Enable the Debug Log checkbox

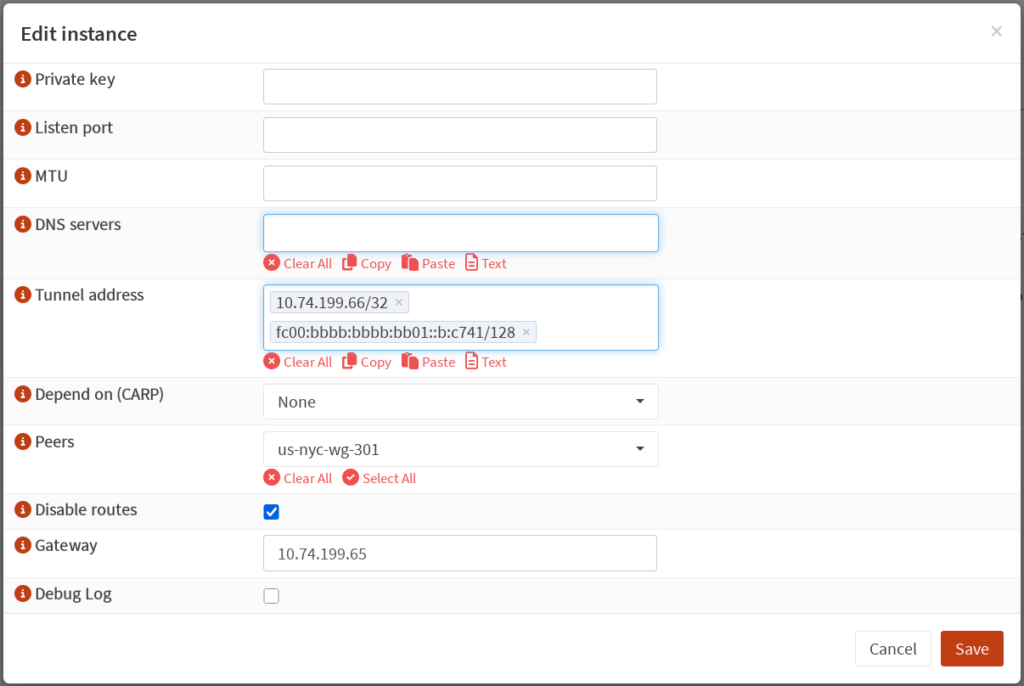coord(271,596)
